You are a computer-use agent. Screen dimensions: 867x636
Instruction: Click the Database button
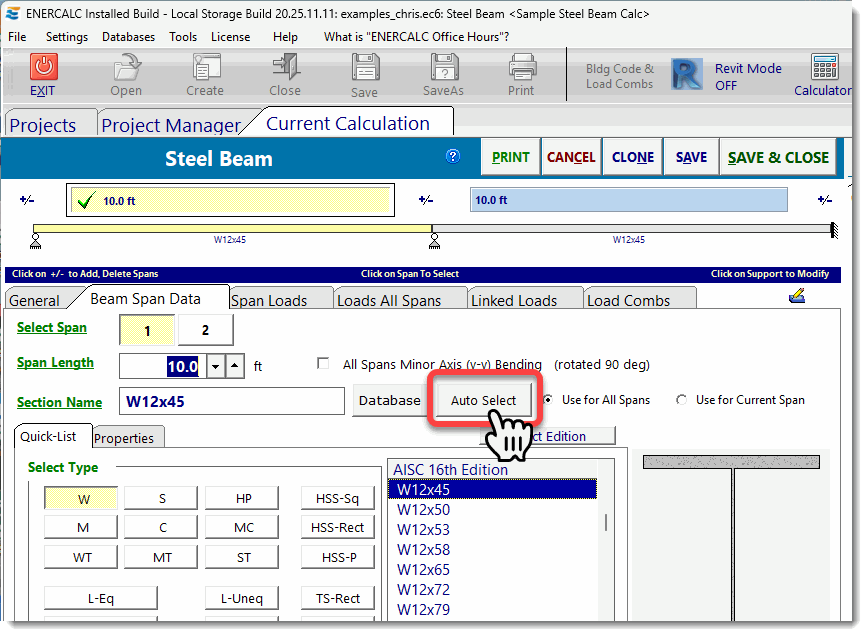pos(389,400)
